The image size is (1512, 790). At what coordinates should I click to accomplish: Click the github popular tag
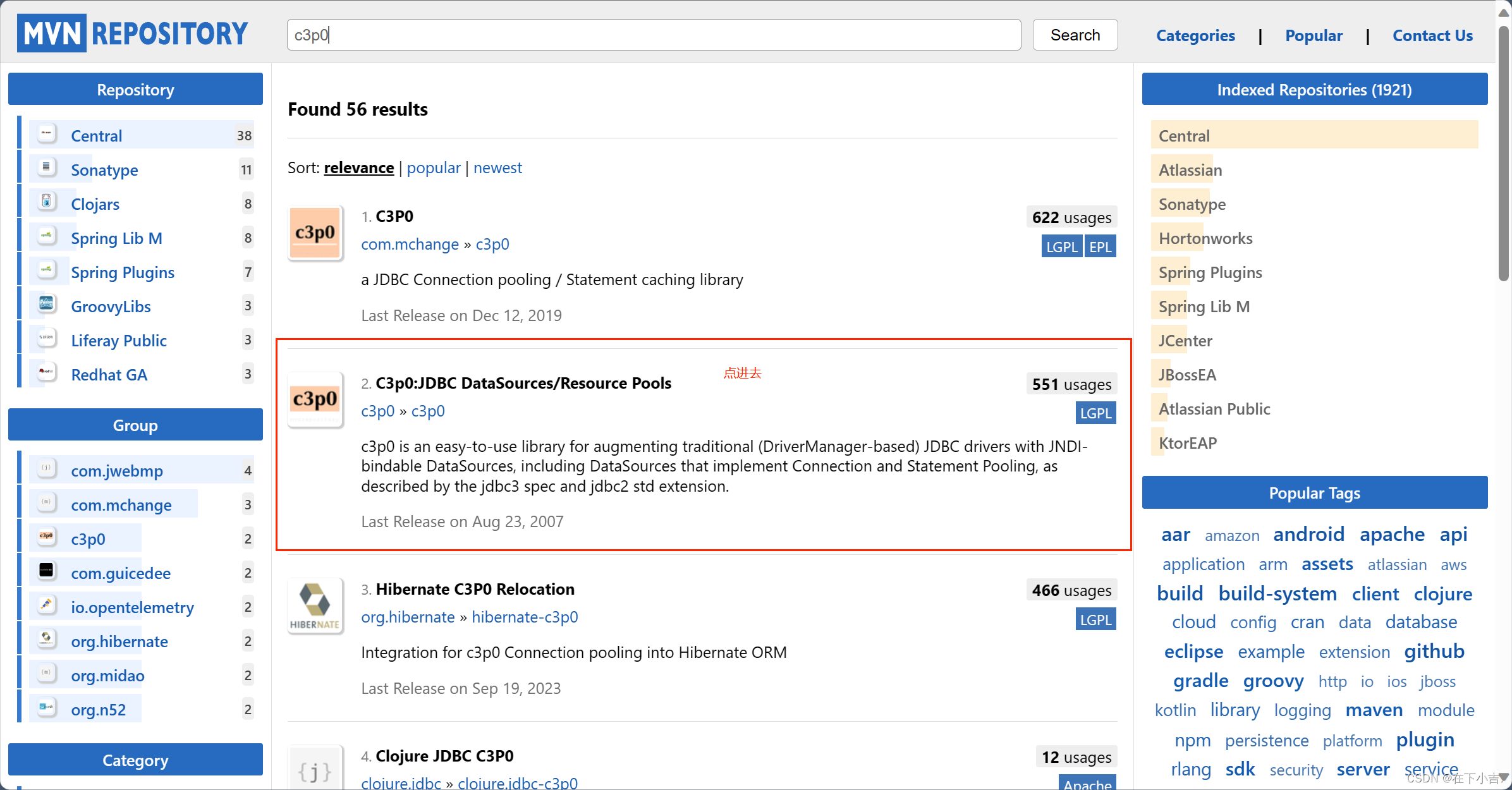click(1434, 651)
